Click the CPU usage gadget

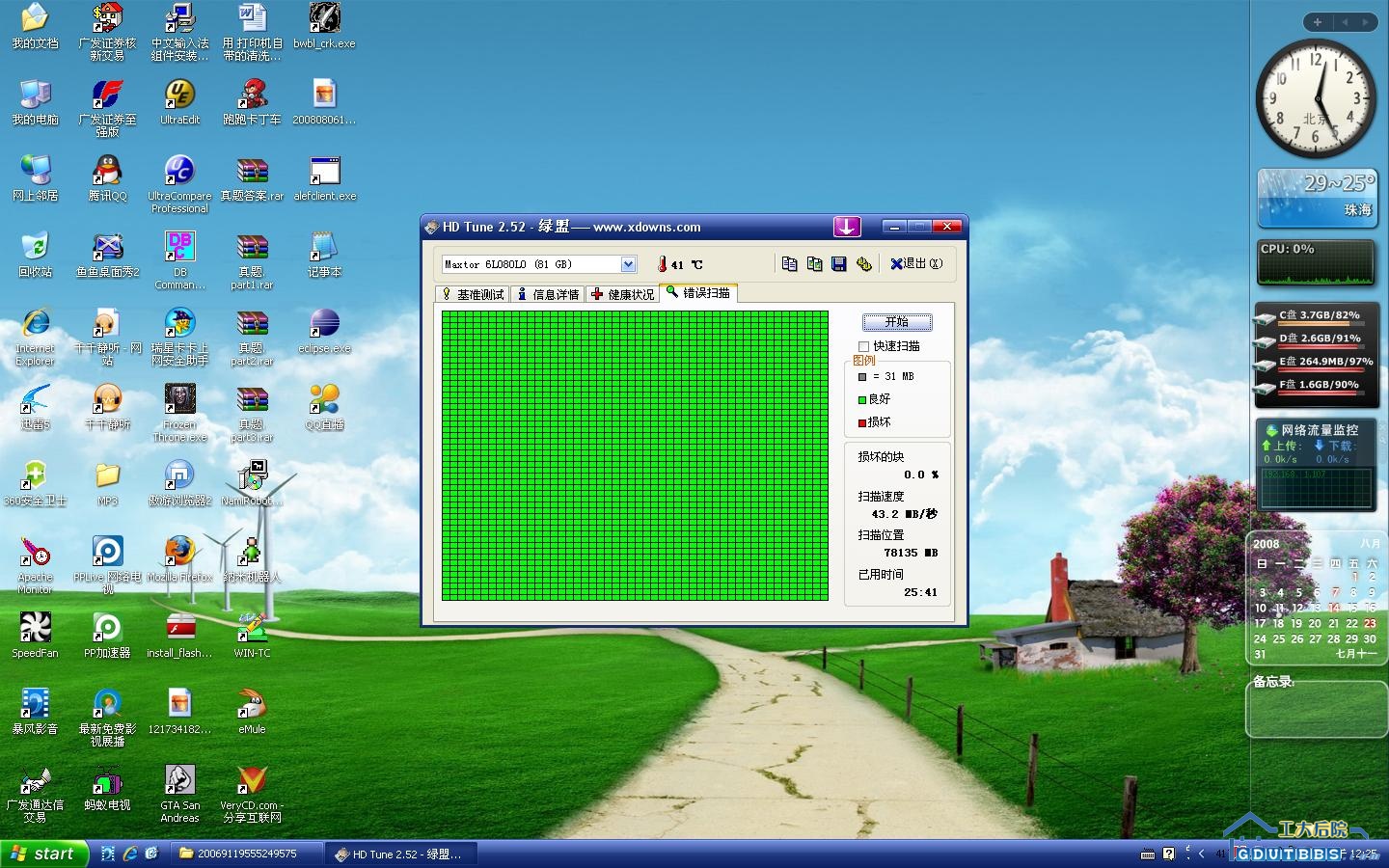(1317, 263)
